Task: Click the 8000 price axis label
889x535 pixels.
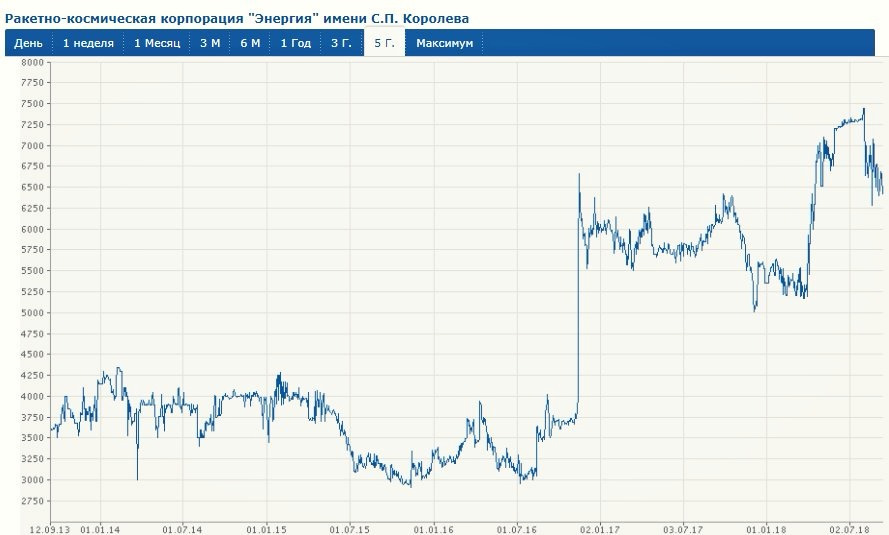Action: [x=33, y=62]
